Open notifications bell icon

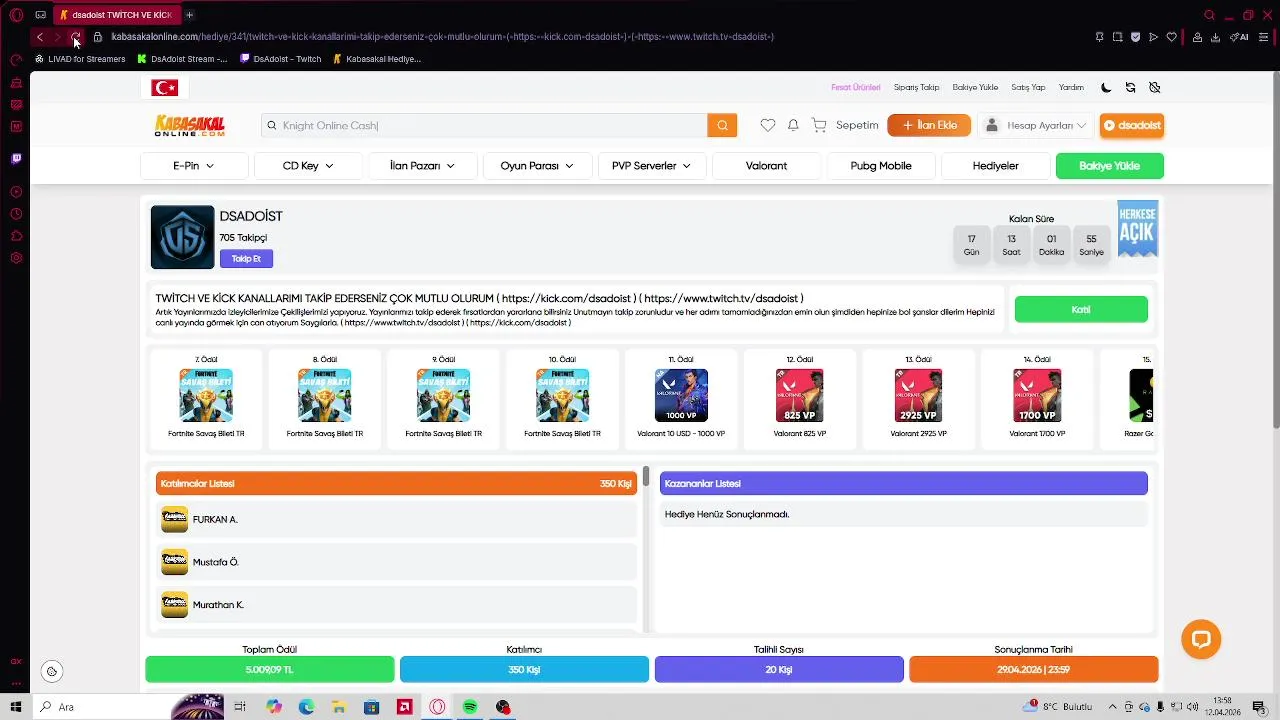click(x=793, y=125)
